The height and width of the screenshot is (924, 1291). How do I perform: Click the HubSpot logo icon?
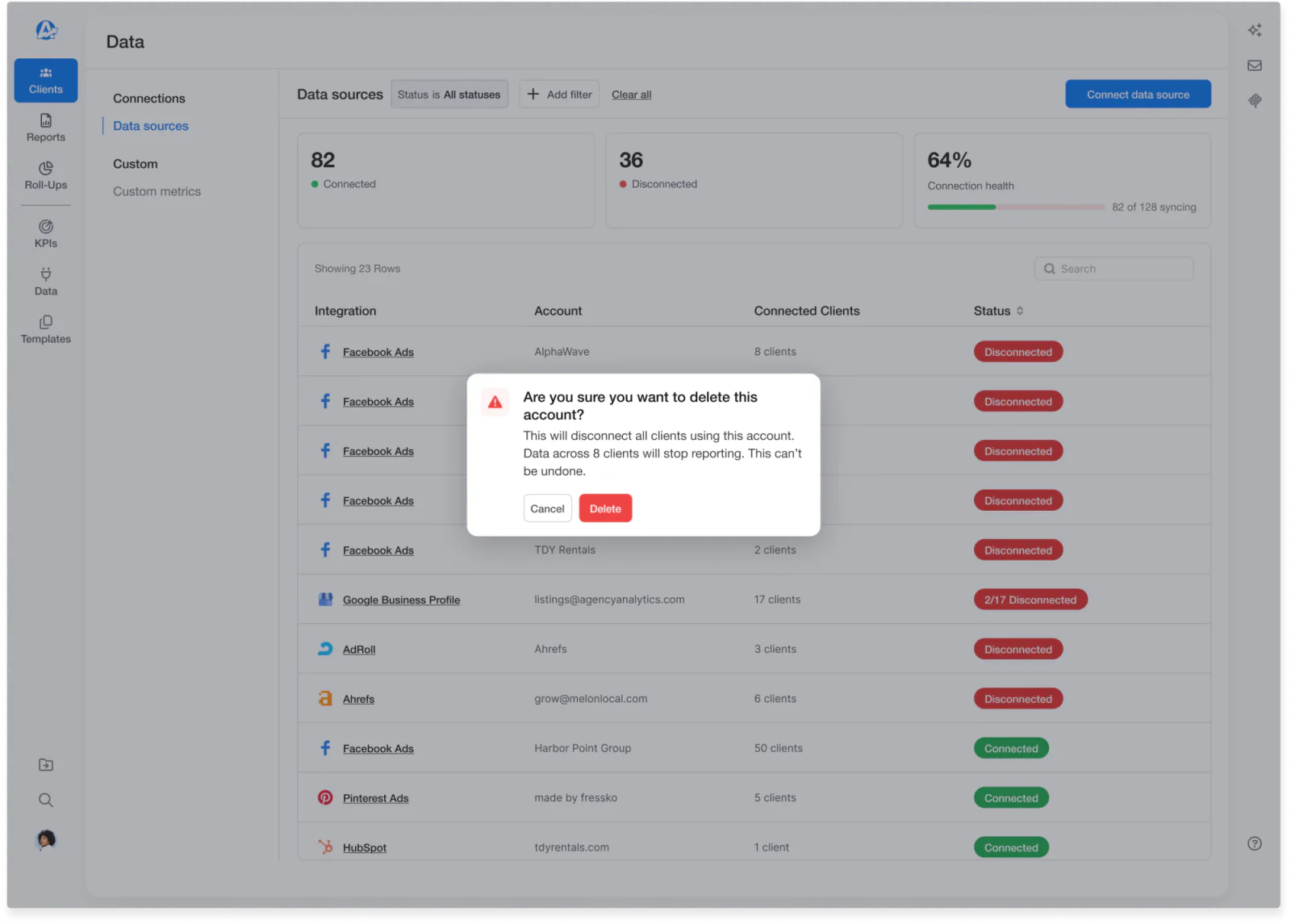(325, 847)
